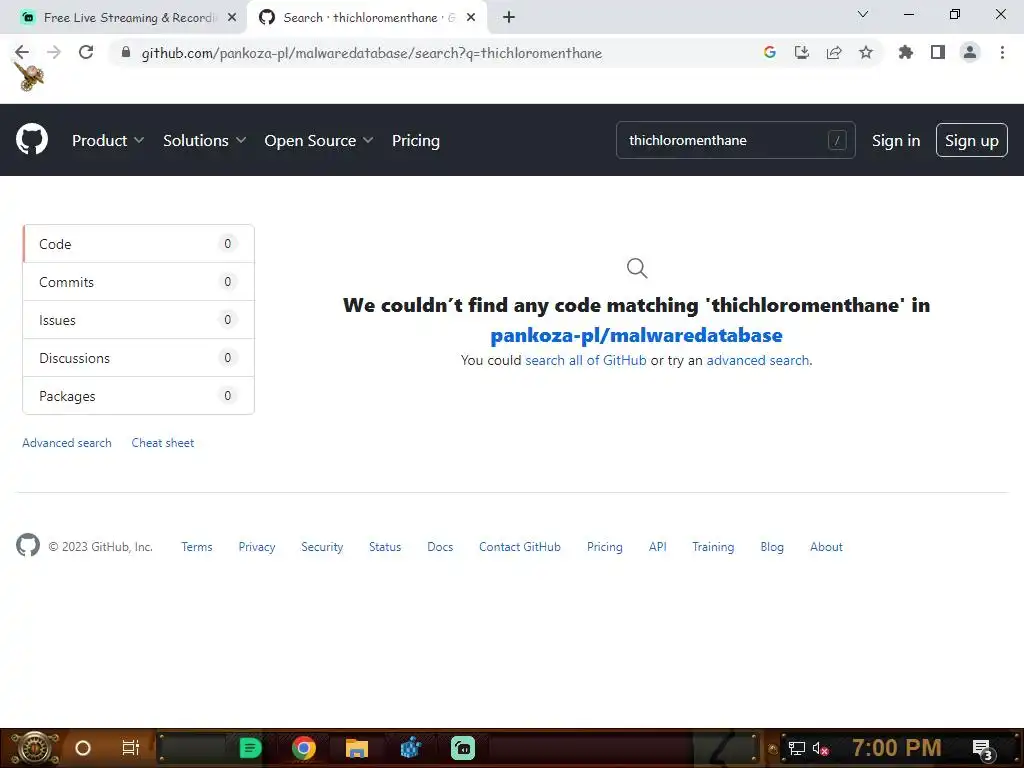Select the Issues results filter
The height and width of the screenshot is (768, 1024).
coord(138,319)
